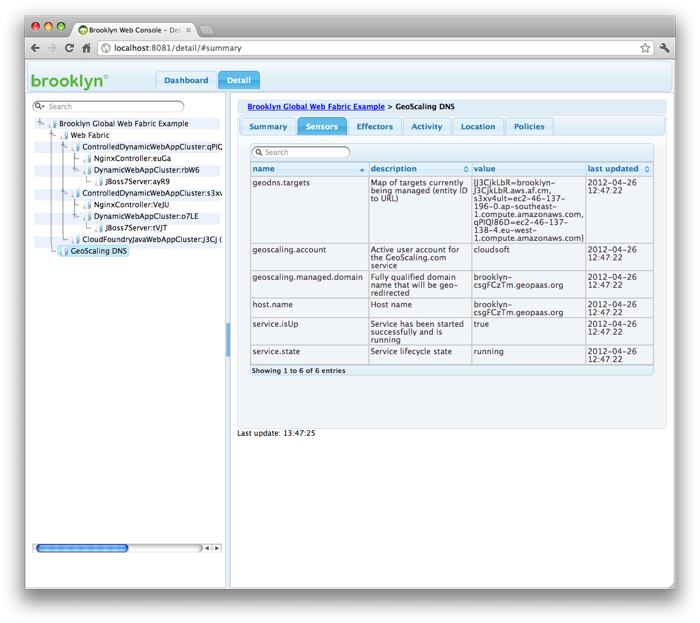
Task: Click the browser back arrow
Action: tap(35, 47)
